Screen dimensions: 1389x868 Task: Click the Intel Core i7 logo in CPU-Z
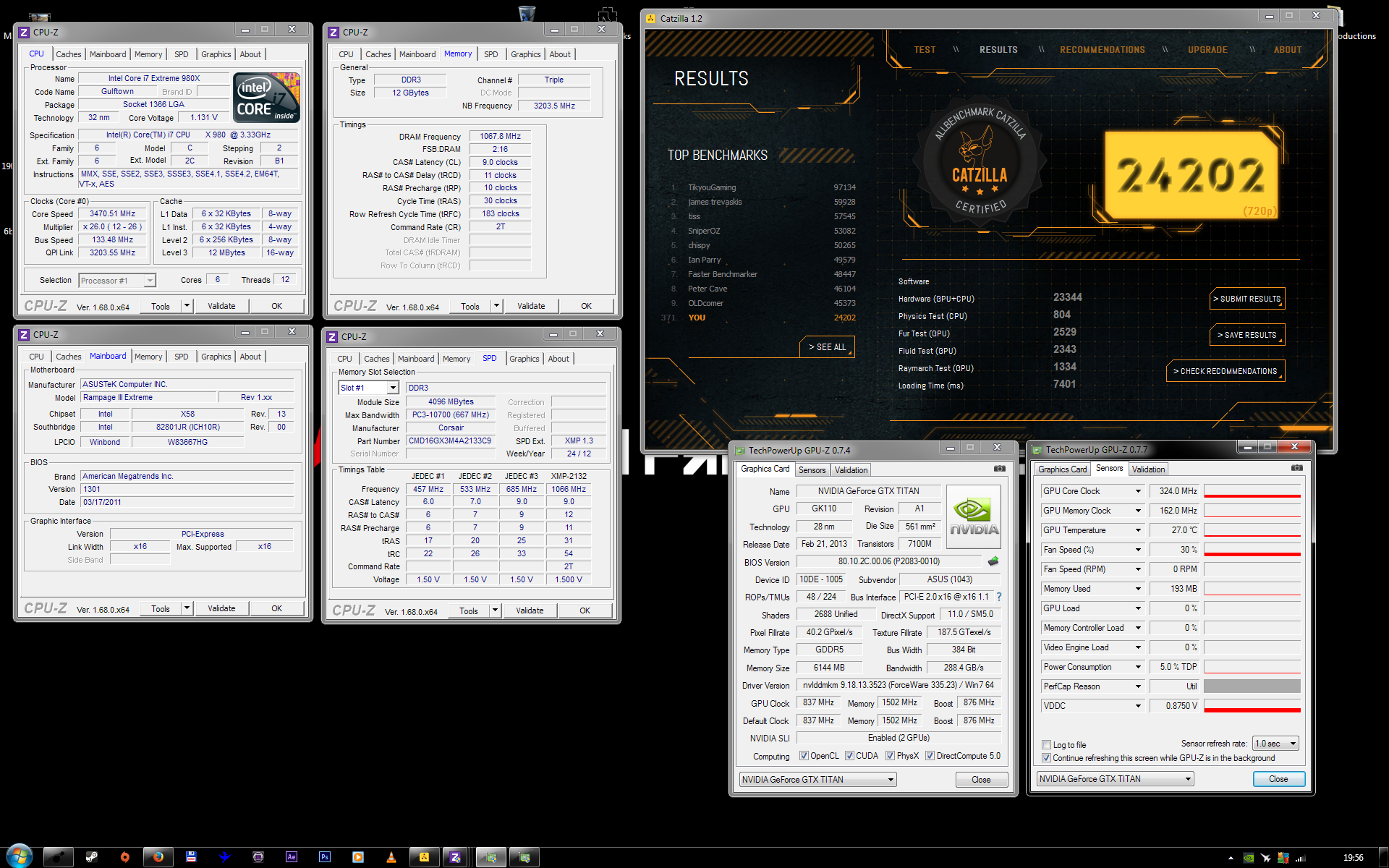point(268,97)
